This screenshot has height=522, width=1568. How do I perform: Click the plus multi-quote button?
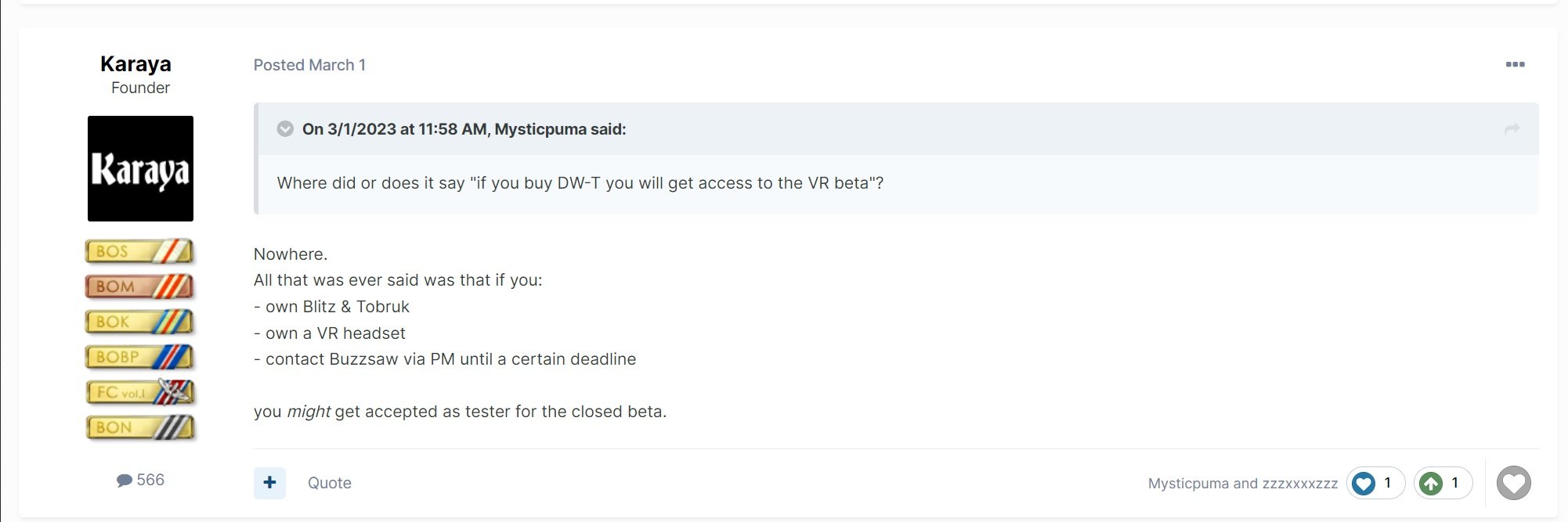269,483
